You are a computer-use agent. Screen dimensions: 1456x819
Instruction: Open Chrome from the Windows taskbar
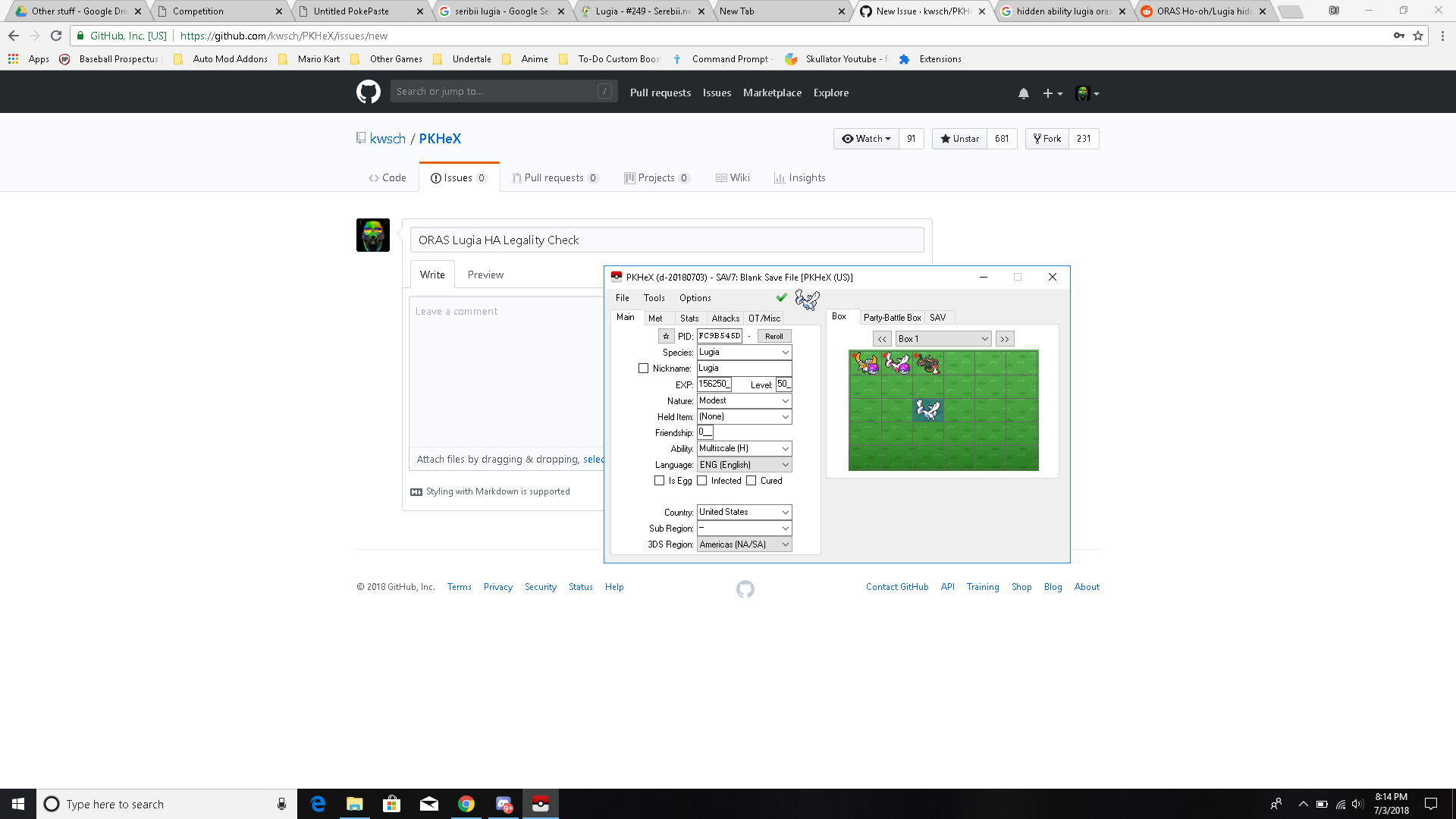[466, 804]
